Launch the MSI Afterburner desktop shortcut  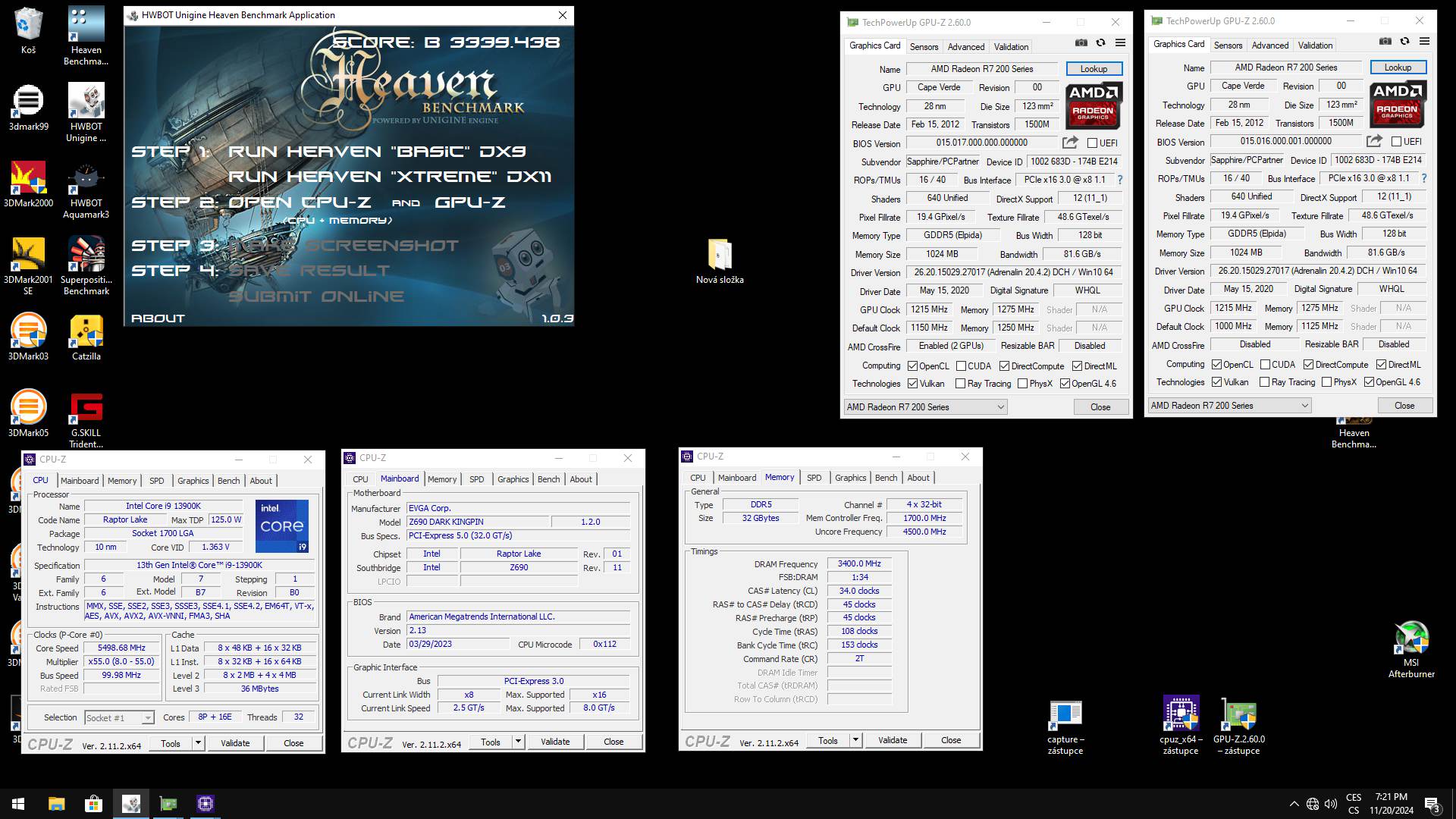(1411, 649)
